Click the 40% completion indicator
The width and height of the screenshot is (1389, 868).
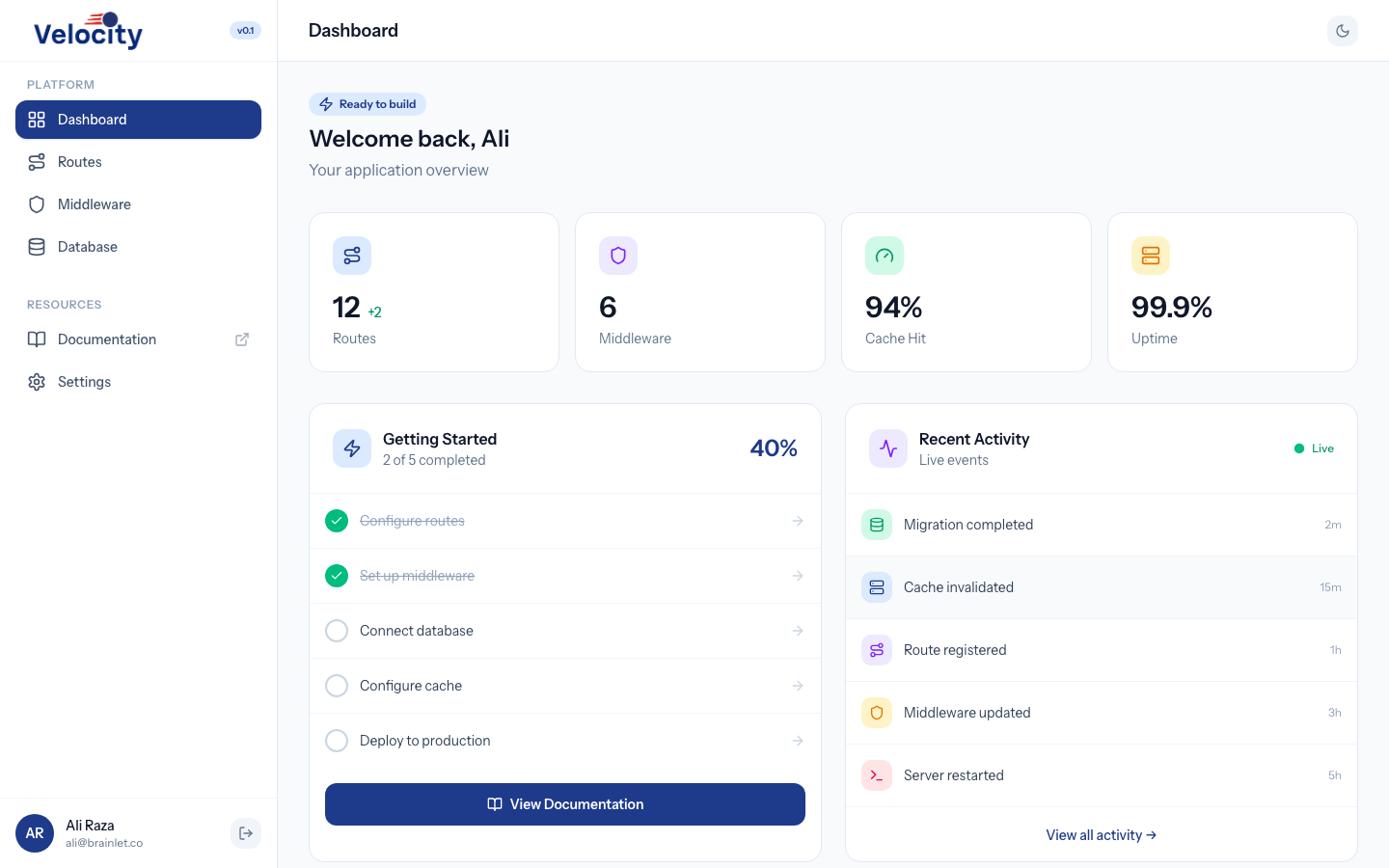[774, 448]
